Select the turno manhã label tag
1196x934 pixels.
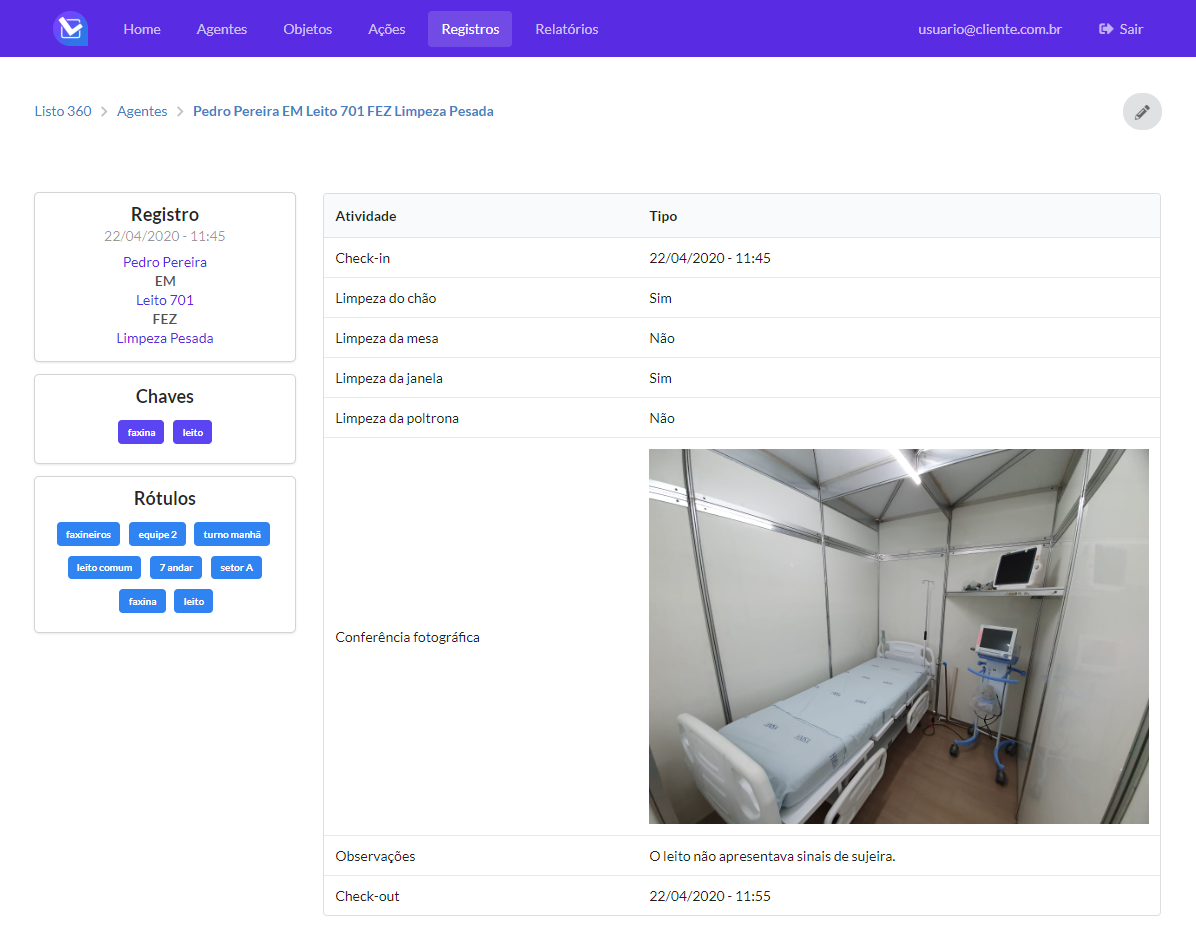pos(232,534)
